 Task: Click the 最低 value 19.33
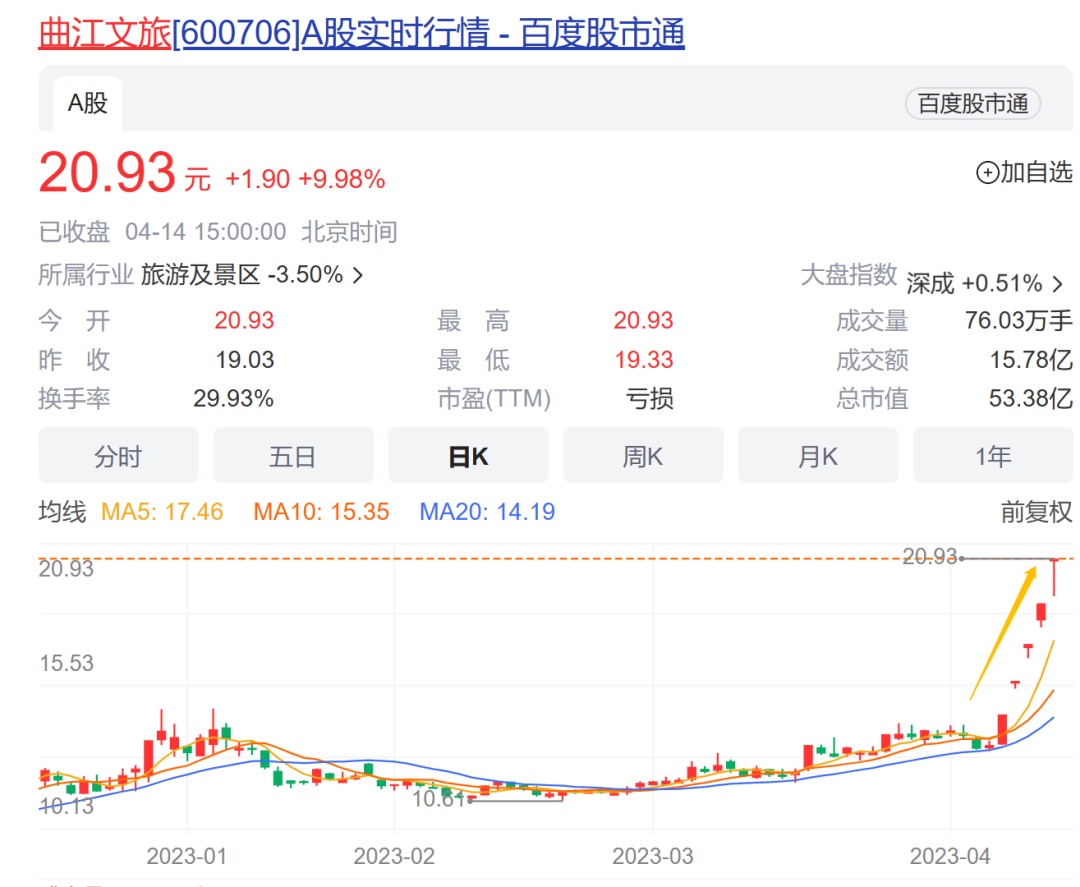click(x=643, y=359)
